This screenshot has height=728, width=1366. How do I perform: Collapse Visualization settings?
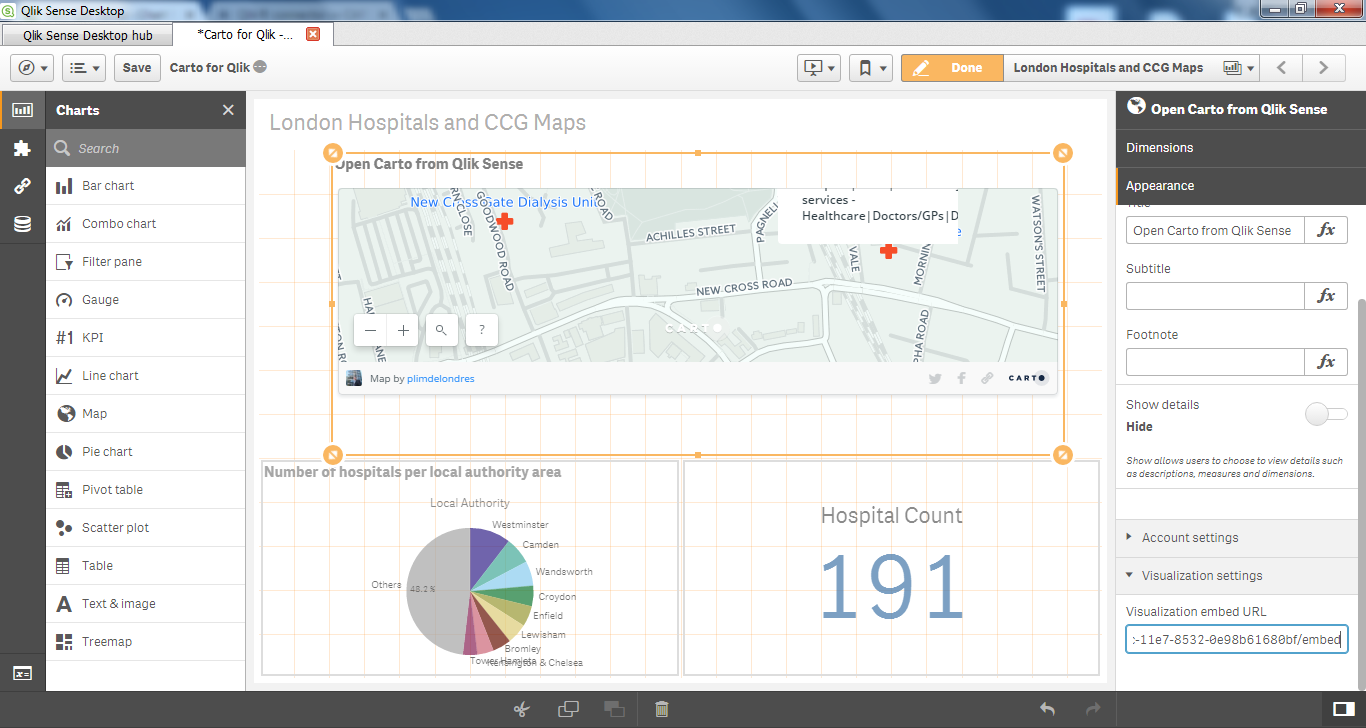[x=1236, y=576]
